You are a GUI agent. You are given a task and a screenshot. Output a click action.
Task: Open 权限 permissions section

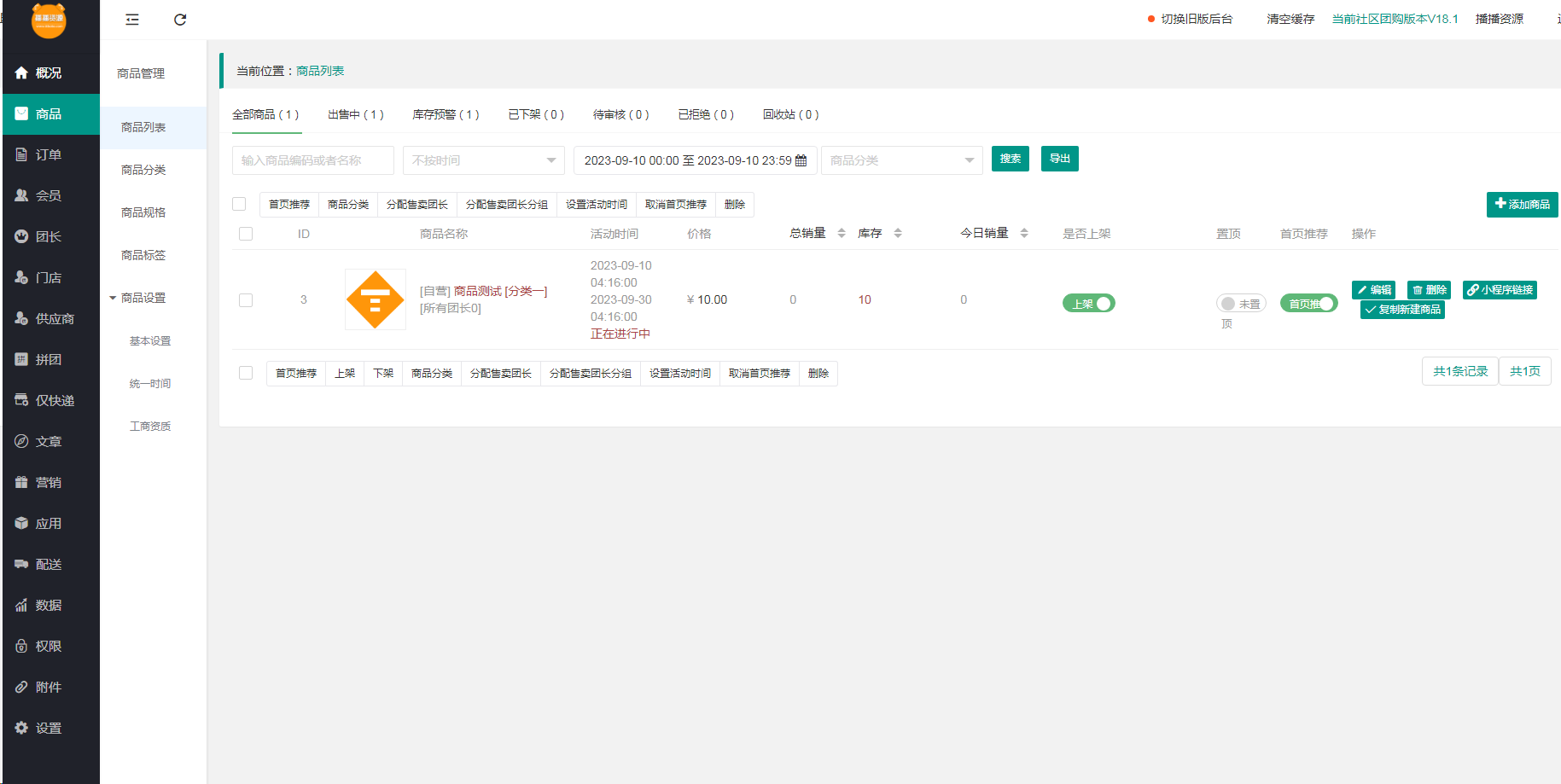(x=50, y=647)
